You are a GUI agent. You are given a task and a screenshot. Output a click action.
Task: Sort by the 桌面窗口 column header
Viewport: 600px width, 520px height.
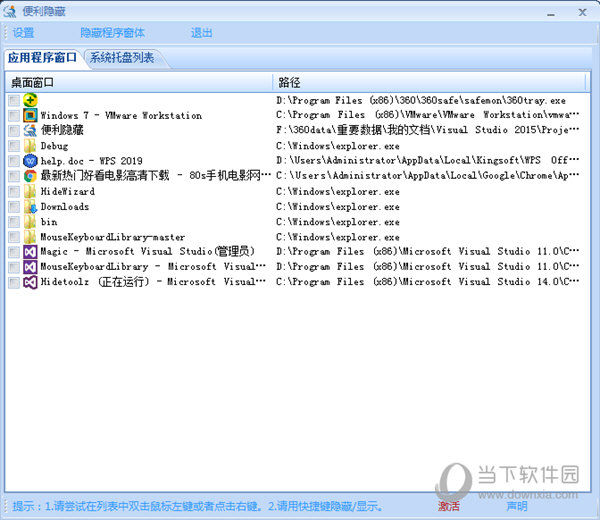[x=139, y=82]
